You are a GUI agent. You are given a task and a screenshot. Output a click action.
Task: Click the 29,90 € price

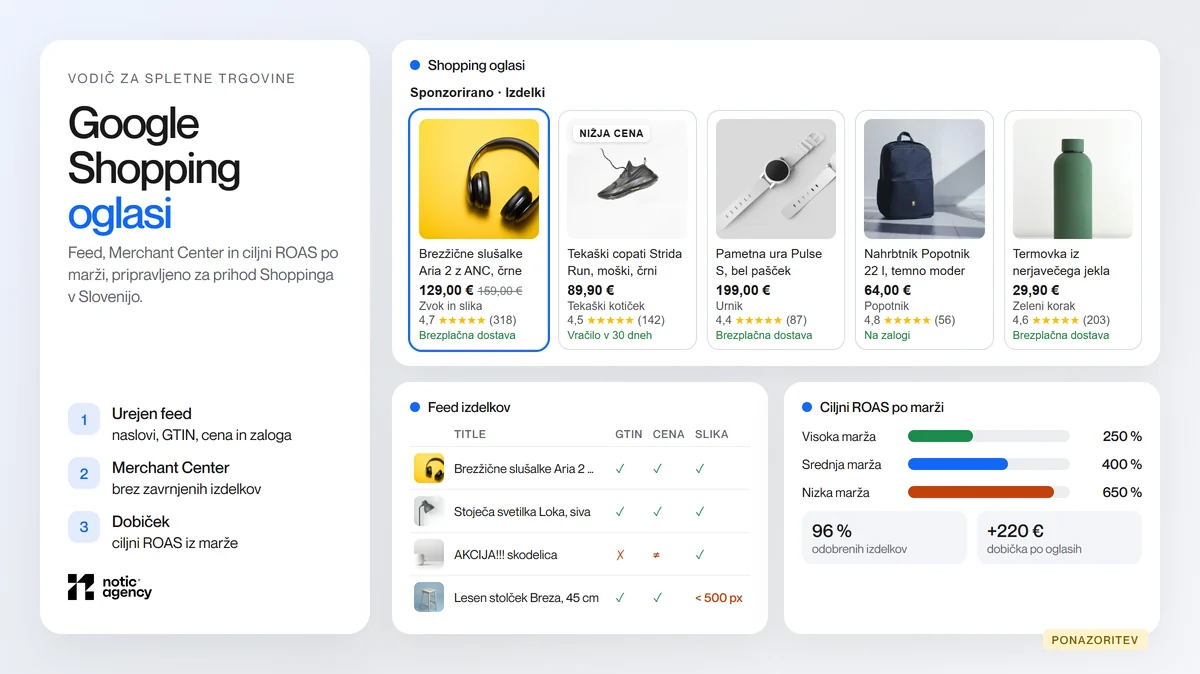pos(1037,290)
